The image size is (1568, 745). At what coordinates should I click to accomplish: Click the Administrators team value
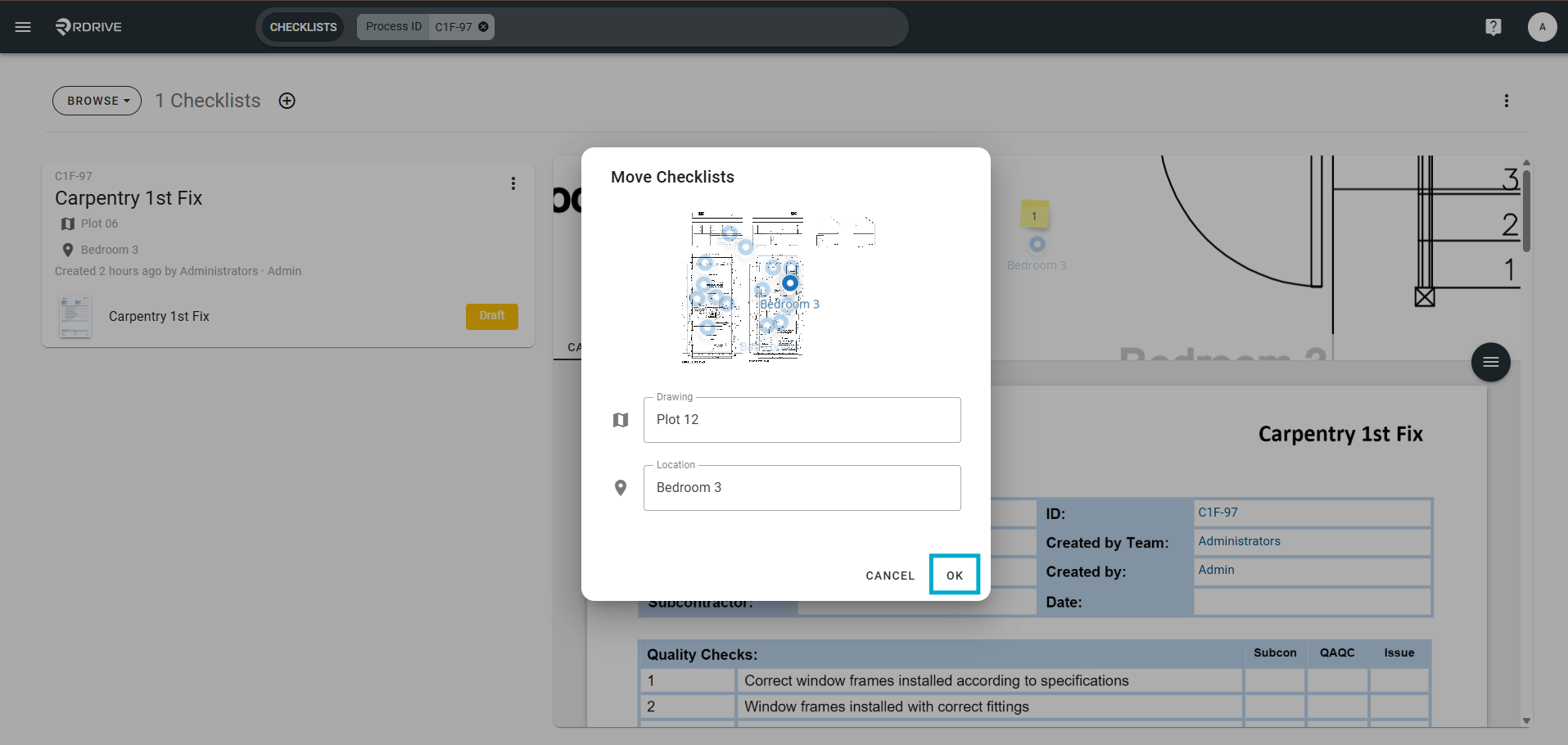1240,541
